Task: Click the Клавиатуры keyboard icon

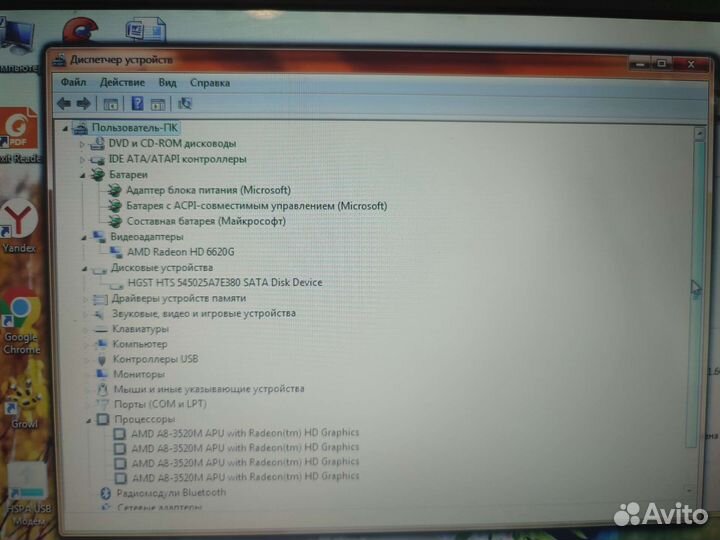Action: point(101,329)
